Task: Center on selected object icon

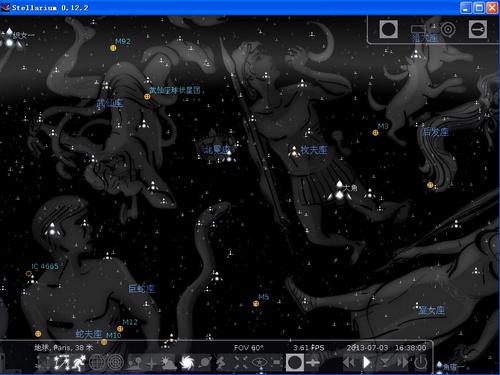Action: click(x=241, y=363)
